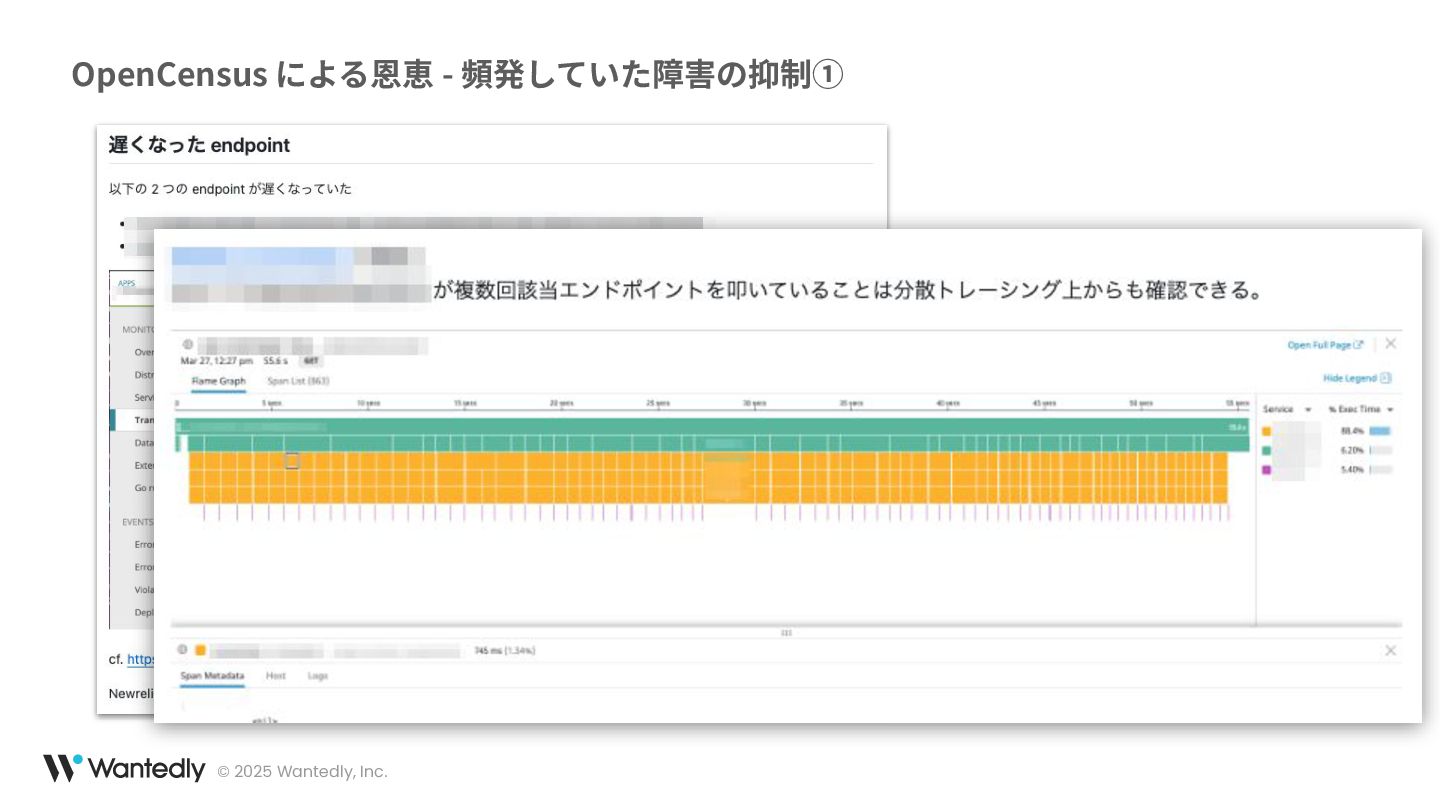Hide the flame graph legend
1440x810 pixels.
(1357, 378)
